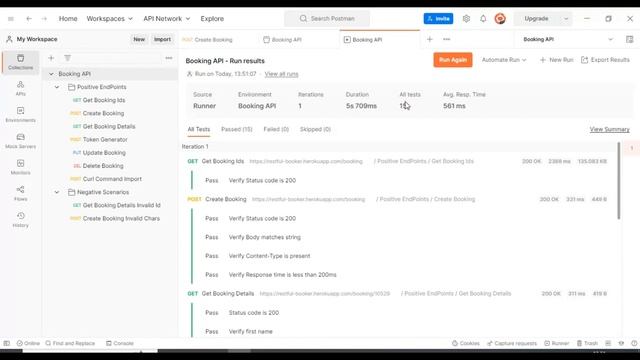This screenshot has height=360, width=640.
Task: Open a new tab with plus icon
Action: [429, 39]
